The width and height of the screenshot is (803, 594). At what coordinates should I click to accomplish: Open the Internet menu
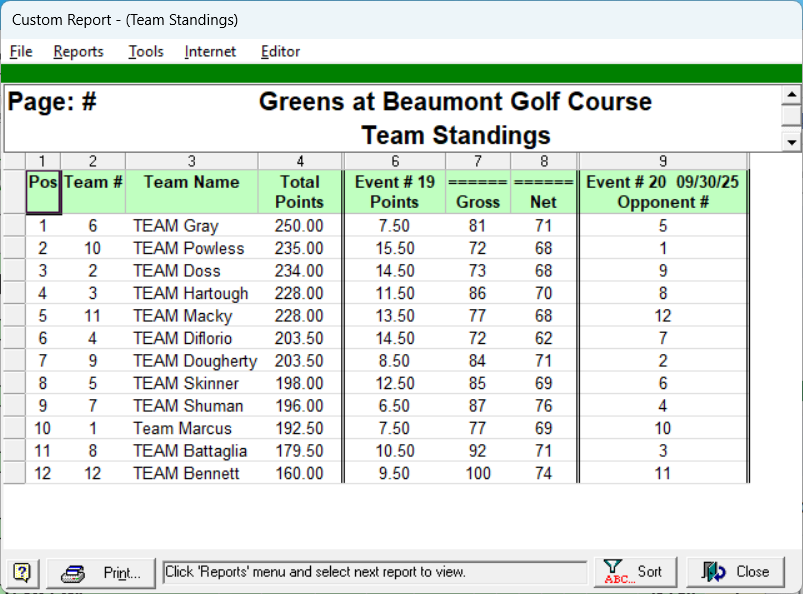pyautogui.click(x=210, y=52)
